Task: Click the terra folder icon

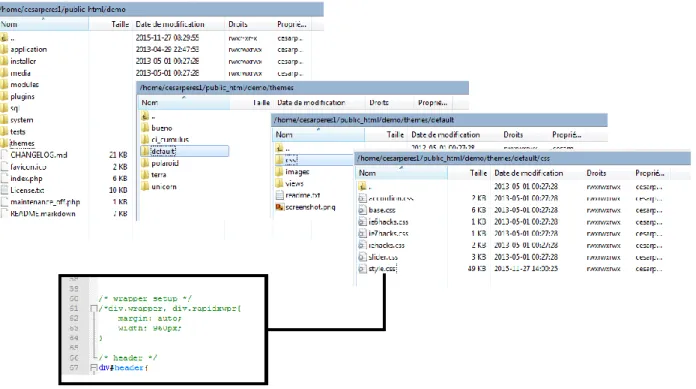Action: click(x=145, y=175)
